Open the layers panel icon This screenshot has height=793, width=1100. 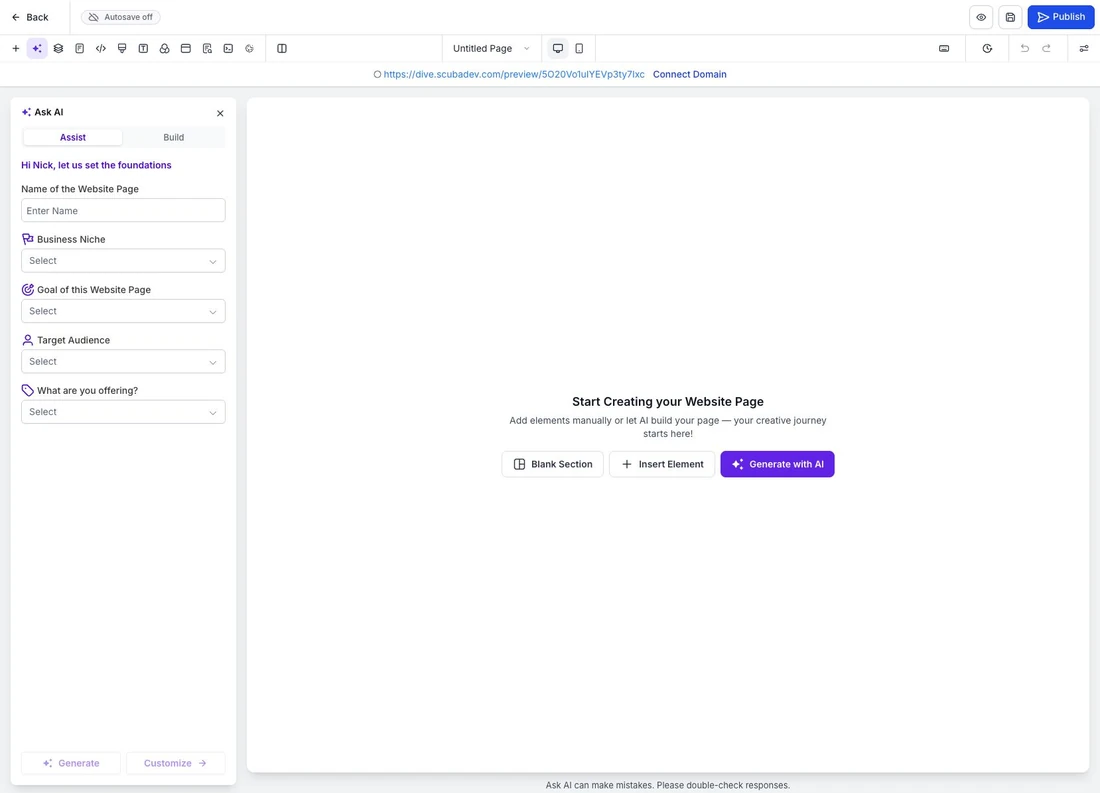click(x=58, y=48)
